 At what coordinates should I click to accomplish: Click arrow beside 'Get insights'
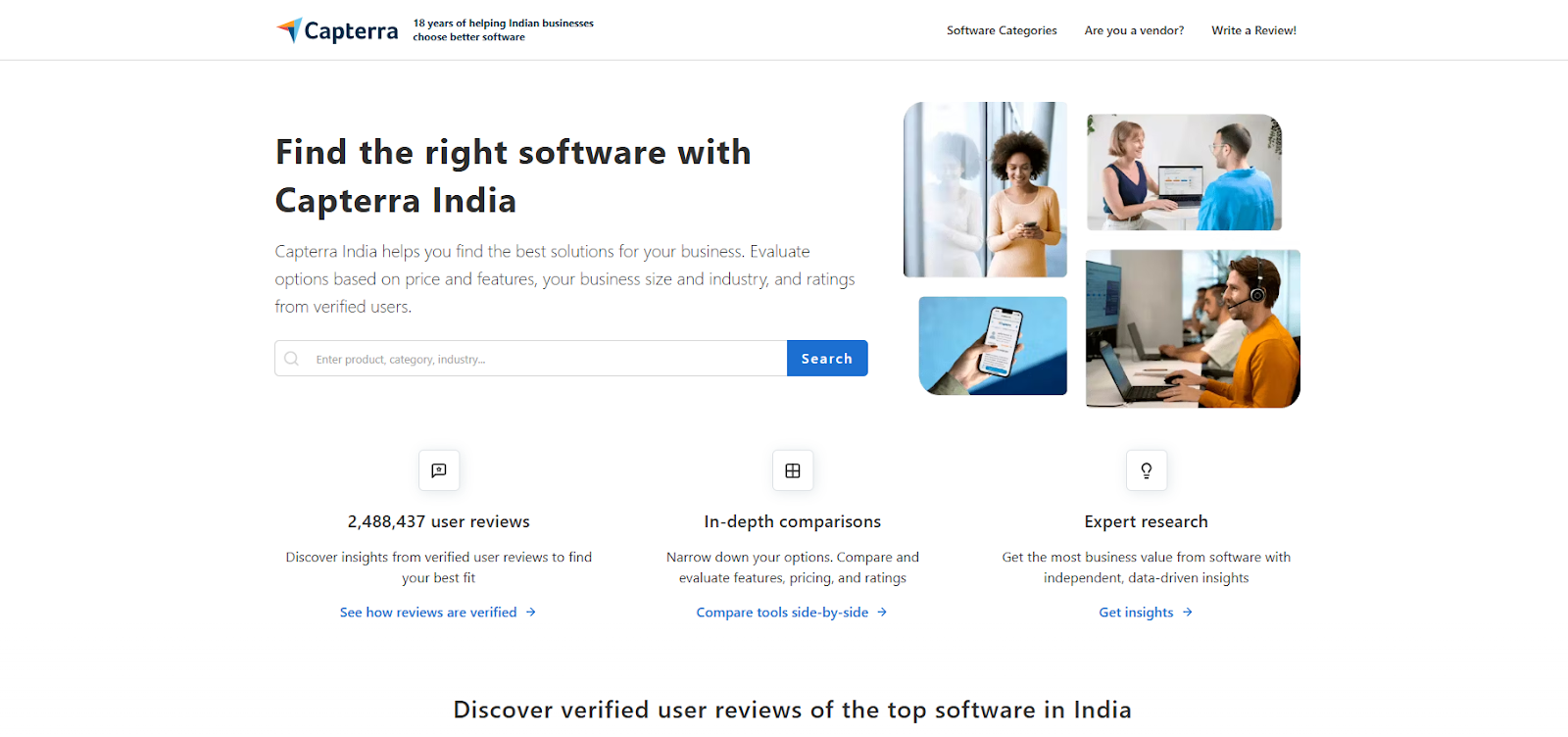coord(1188,613)
